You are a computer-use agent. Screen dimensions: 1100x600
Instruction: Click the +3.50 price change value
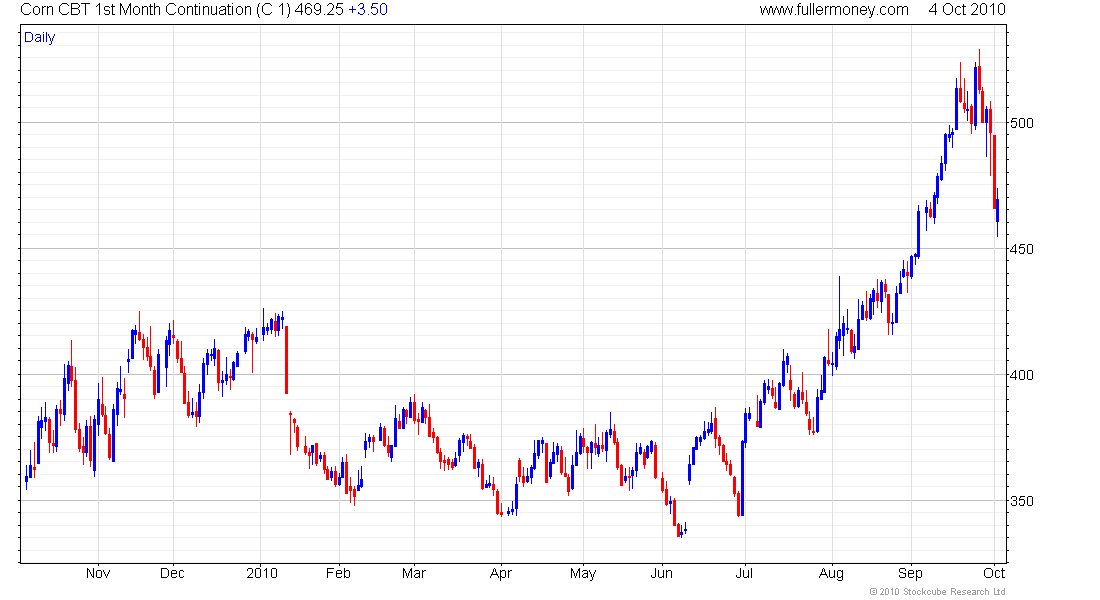[x=368, y=10]
